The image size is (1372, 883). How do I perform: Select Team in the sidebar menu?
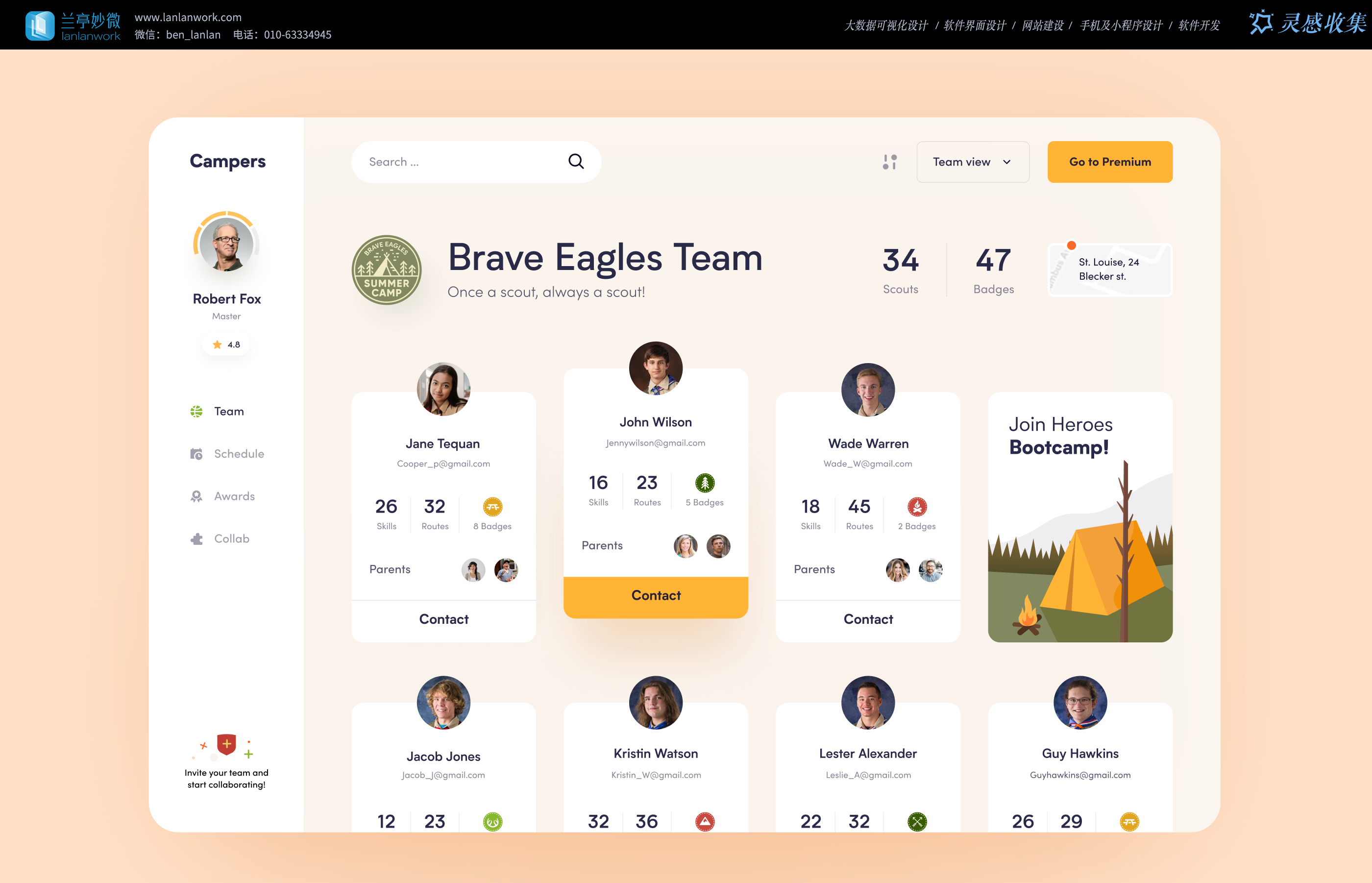[228, 411]
